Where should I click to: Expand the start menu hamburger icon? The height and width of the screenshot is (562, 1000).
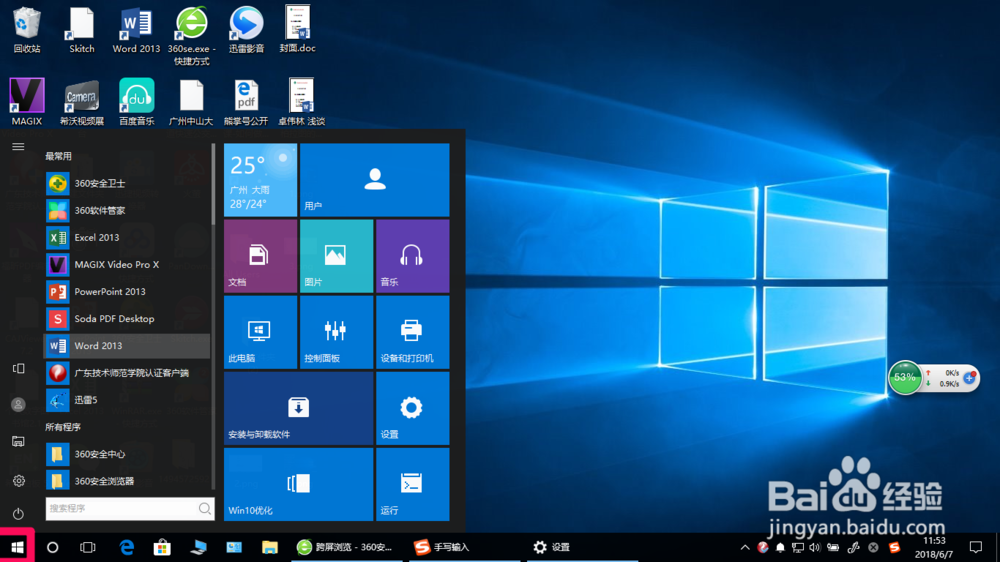(x=18, y=147)
